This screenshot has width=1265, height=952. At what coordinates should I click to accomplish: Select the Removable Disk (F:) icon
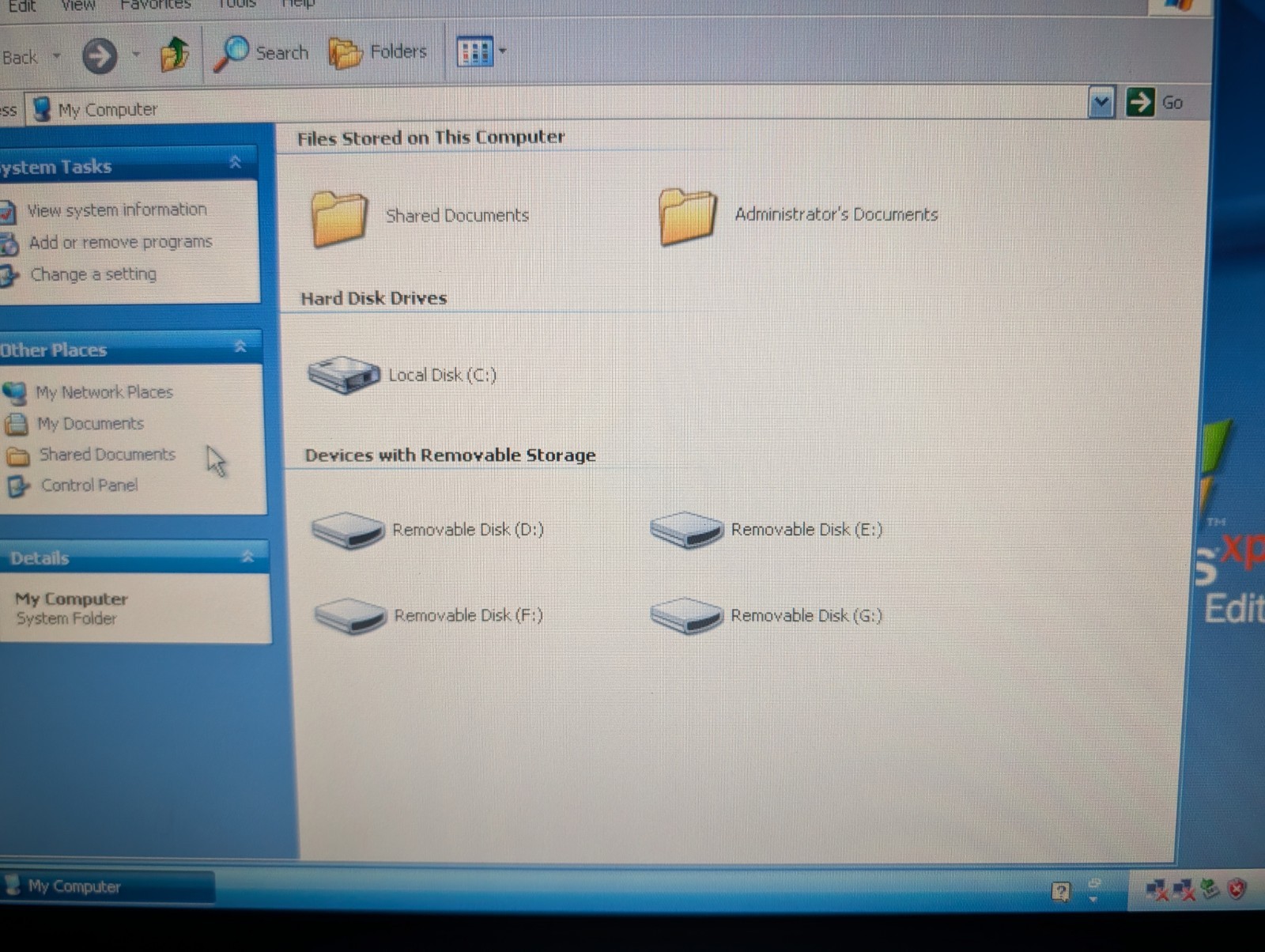[350, 616]
